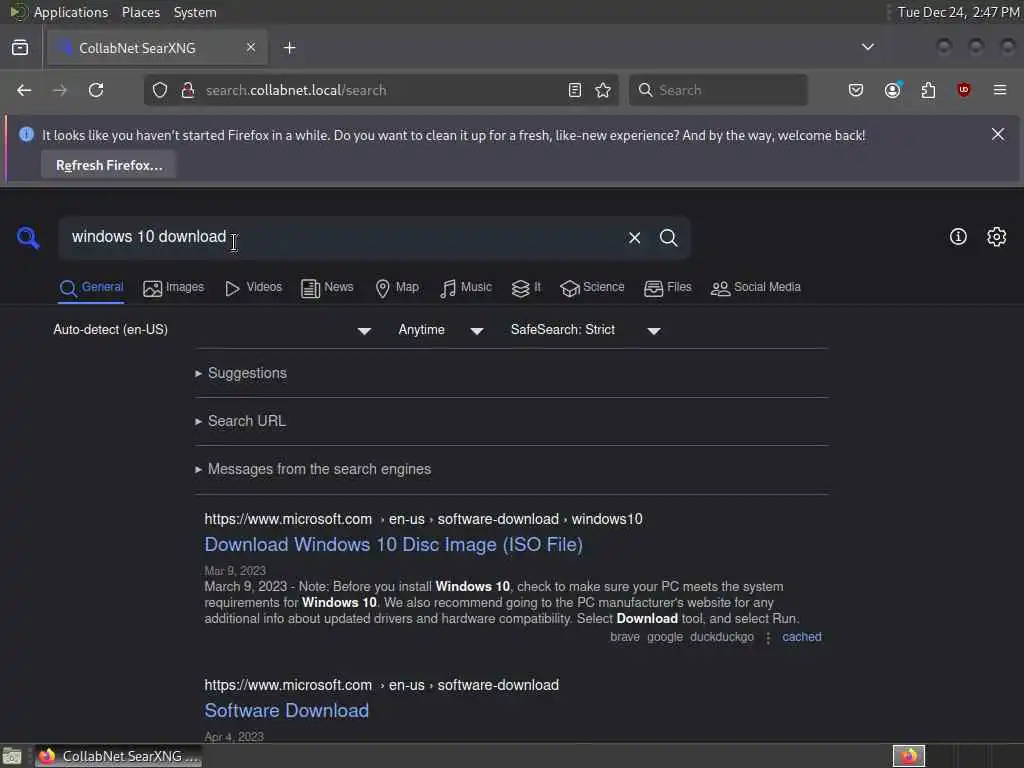Screen dimensions: 1024x768
Task: Switch to the Science category tab
Action: coord(592,287)
